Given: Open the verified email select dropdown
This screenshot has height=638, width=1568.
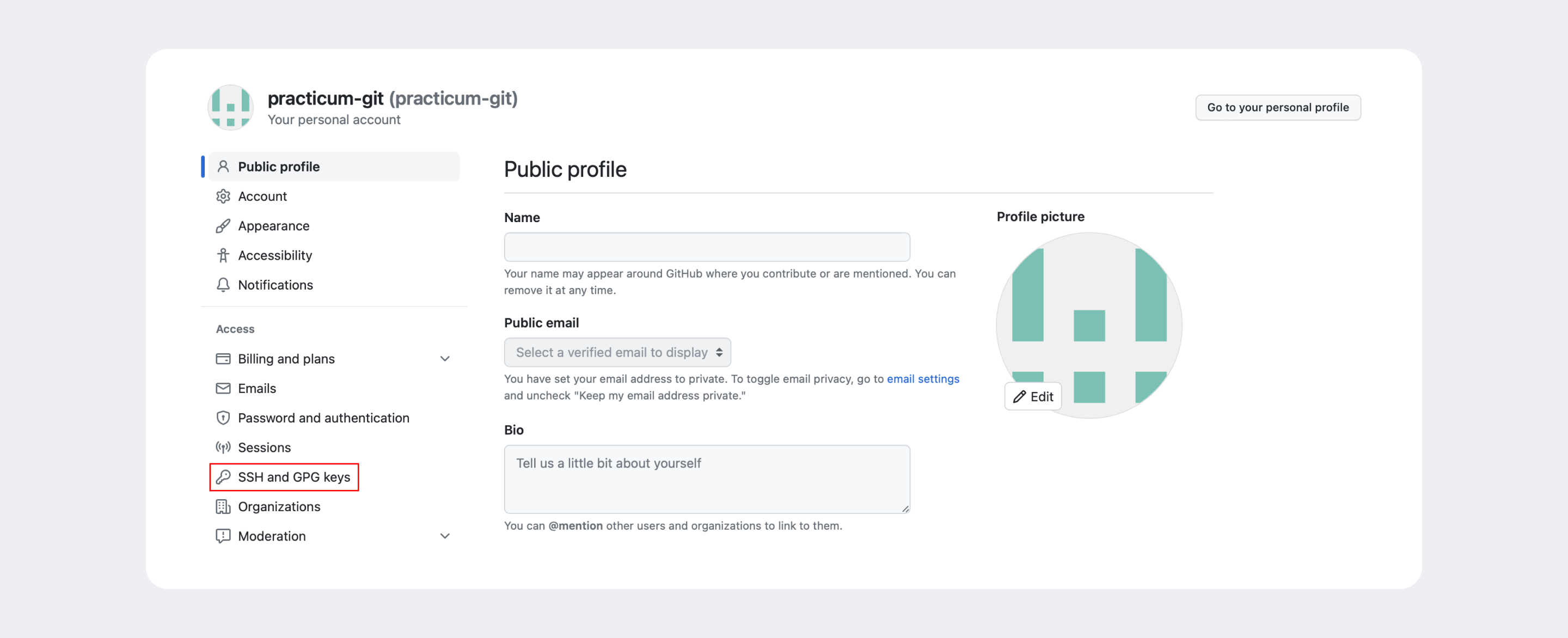Looking at the screenshot, I should click(617, 353).
